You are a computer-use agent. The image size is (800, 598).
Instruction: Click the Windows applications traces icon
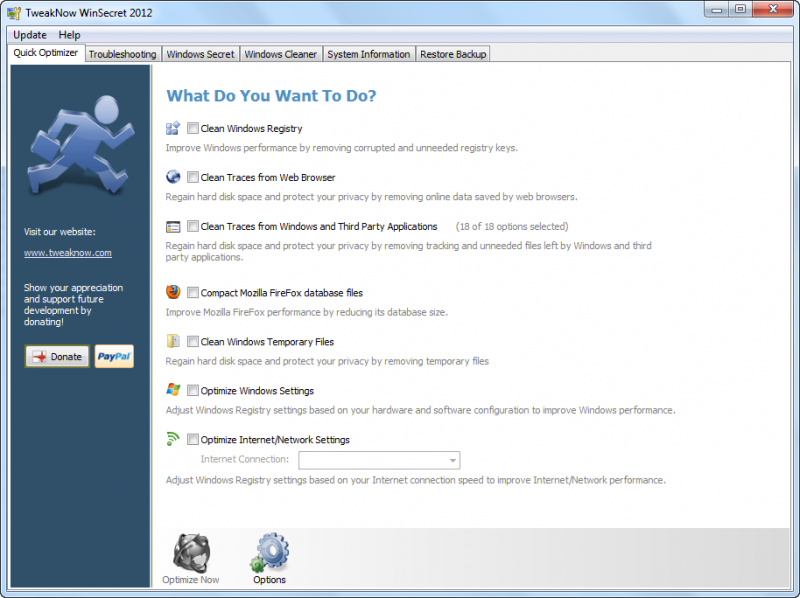click(x=173, y=227)
